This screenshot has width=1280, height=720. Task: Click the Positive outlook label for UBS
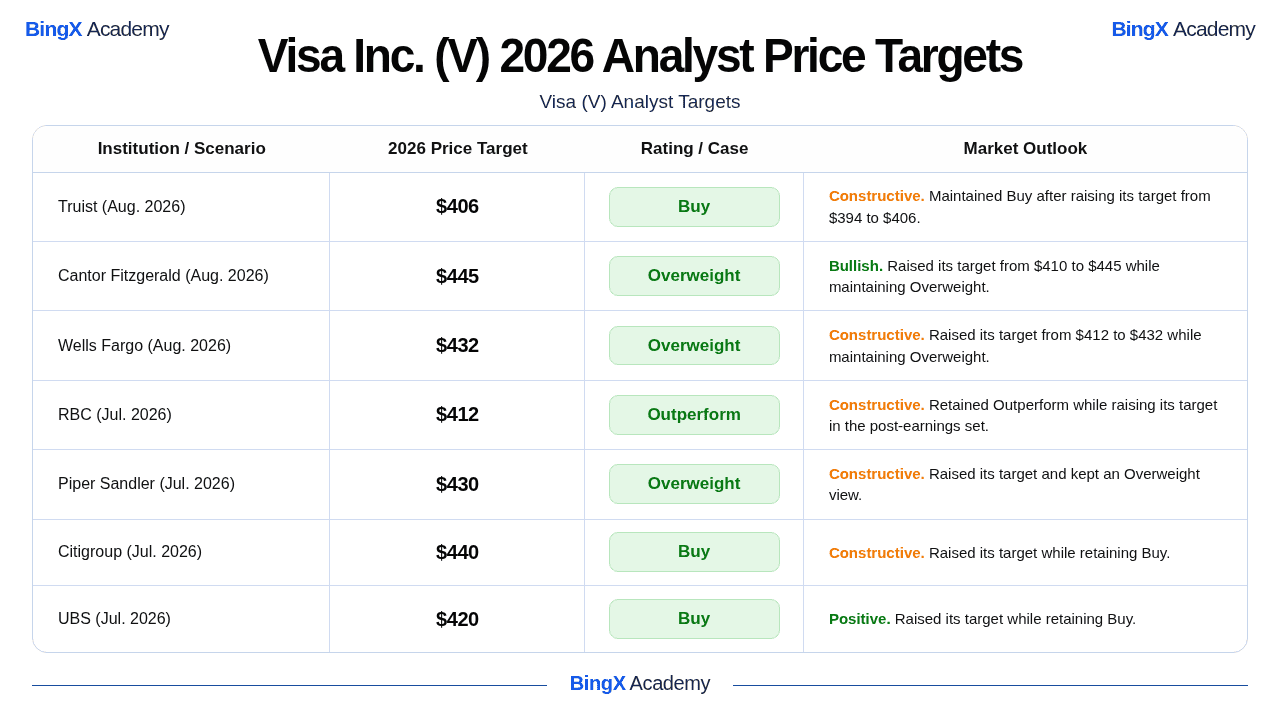coord(860,619)
